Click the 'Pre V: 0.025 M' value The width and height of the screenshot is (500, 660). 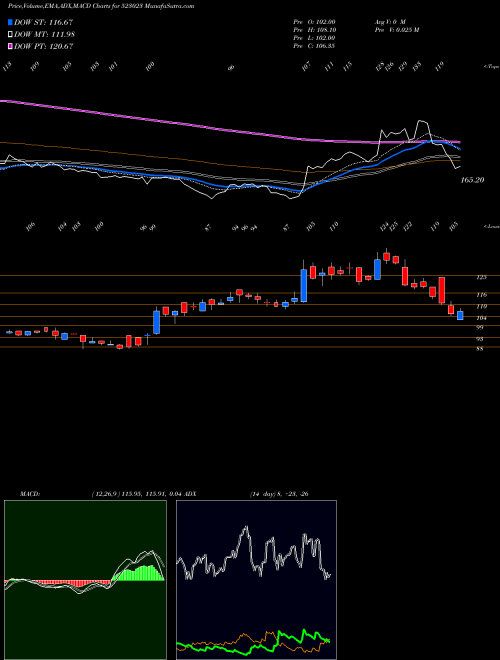click(396, 30)
